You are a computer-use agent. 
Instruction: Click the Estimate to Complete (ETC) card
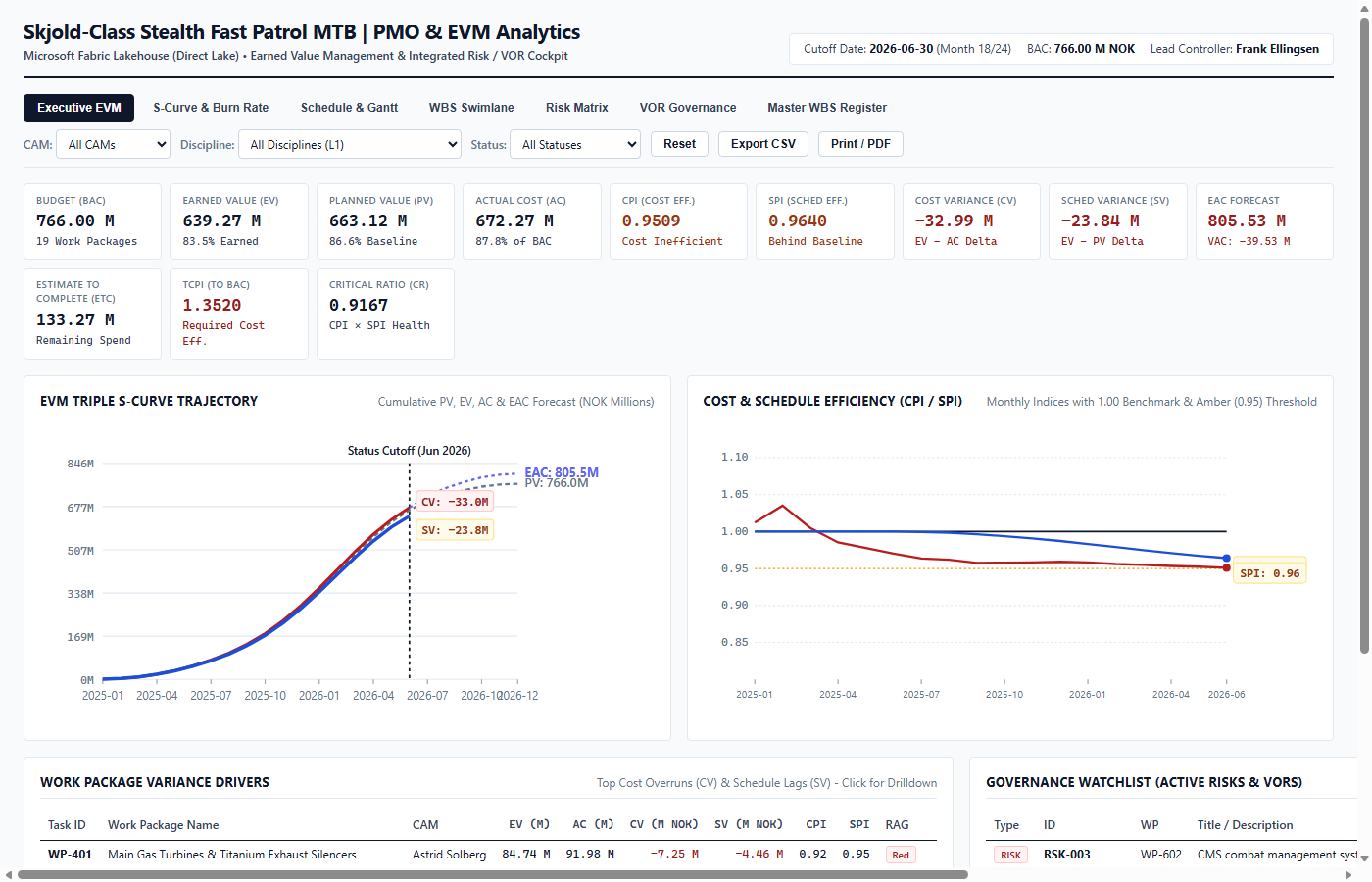coord(92,314)
